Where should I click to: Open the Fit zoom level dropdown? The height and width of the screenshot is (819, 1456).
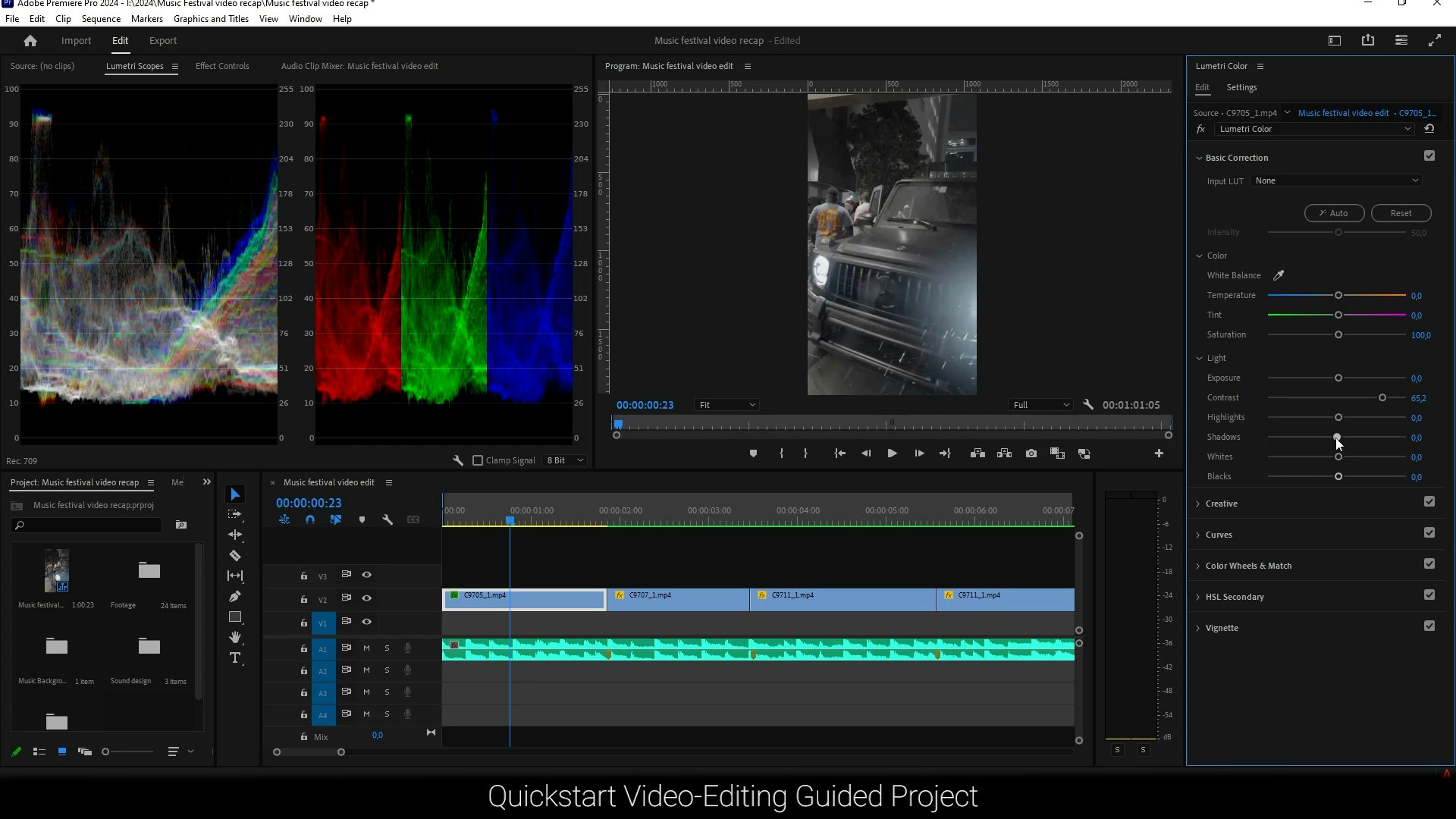tap(726, 405)
